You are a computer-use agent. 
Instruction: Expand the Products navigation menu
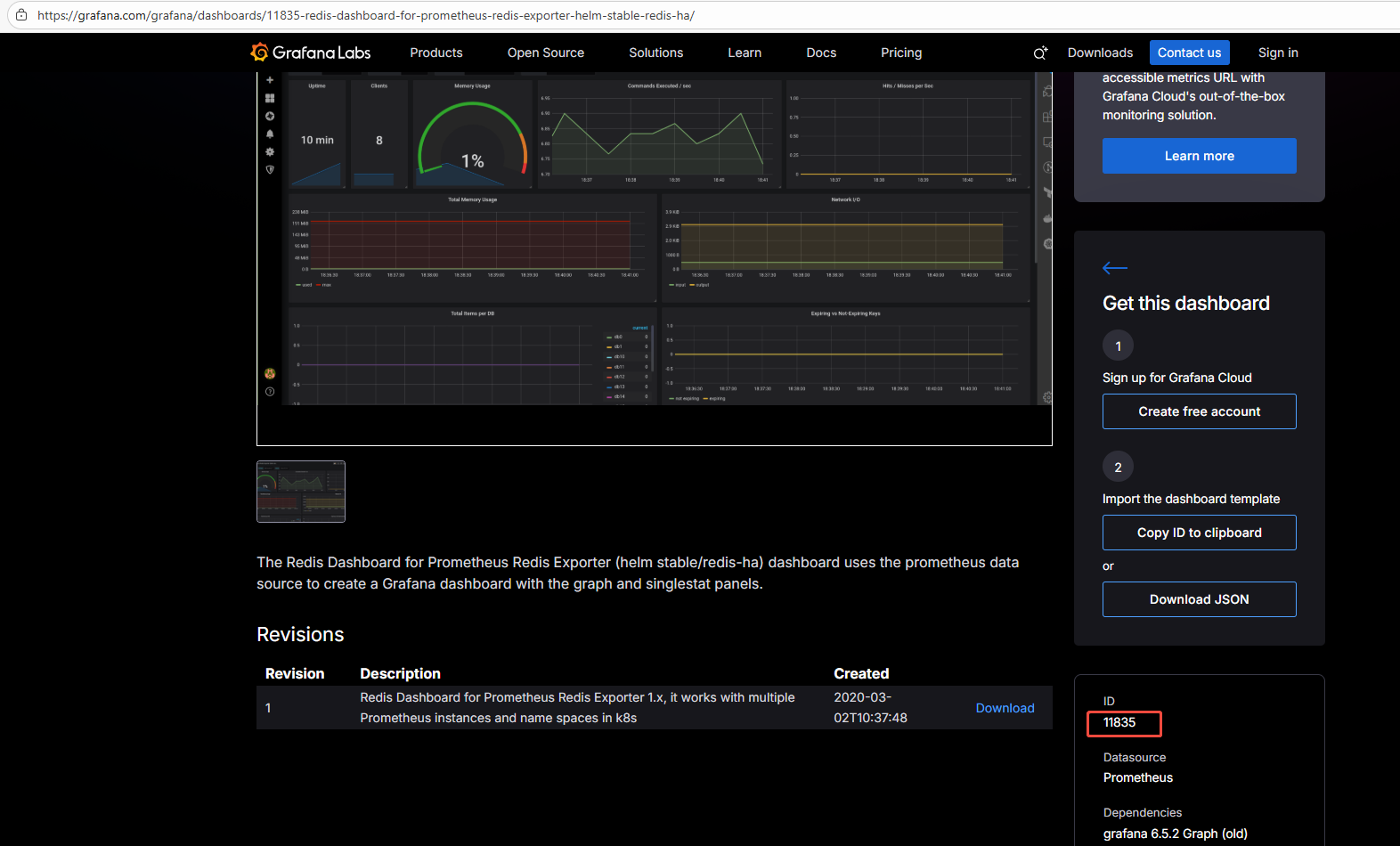[x=435, y=53]
